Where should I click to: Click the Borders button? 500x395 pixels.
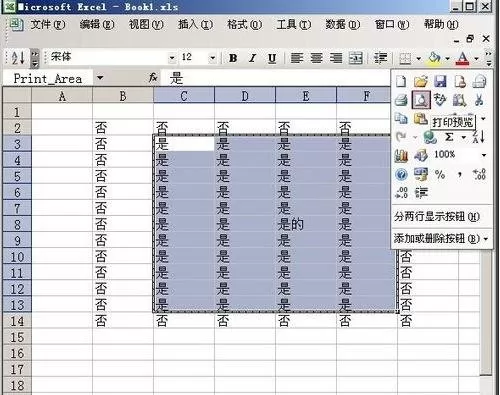tap(405, 58)
